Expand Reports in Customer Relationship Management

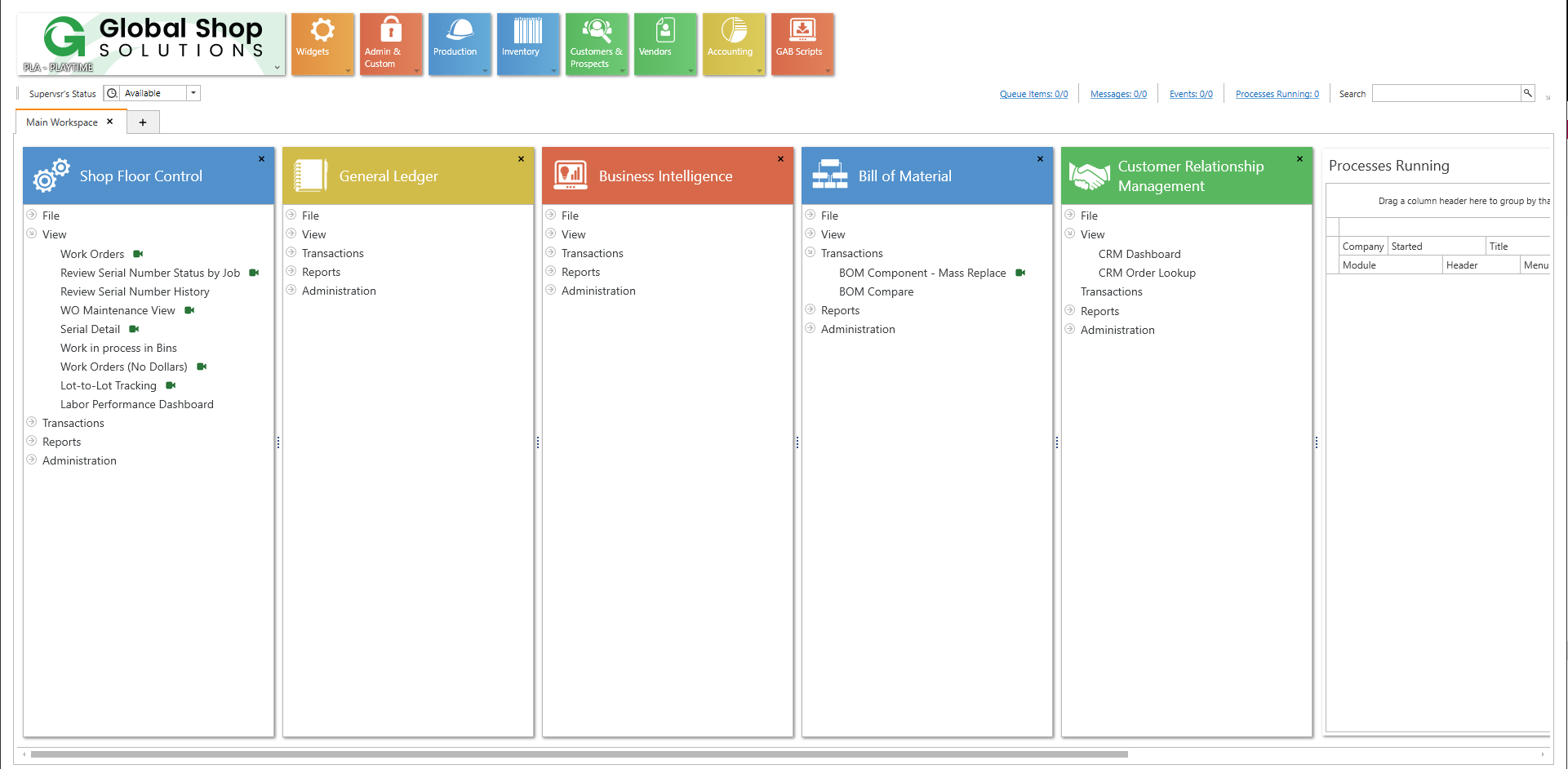coord(1070,310)
